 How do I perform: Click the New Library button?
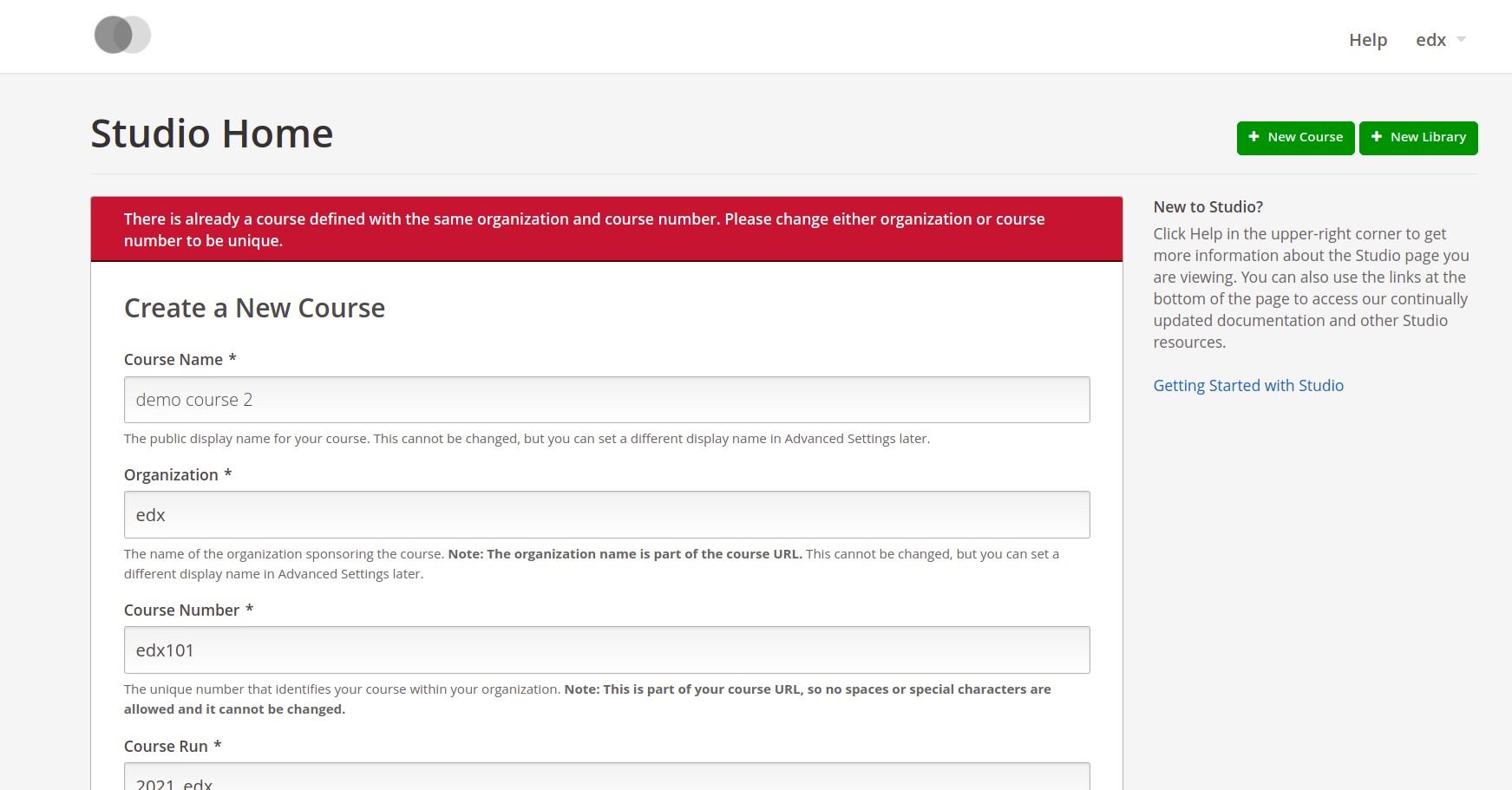[1418, 138]
